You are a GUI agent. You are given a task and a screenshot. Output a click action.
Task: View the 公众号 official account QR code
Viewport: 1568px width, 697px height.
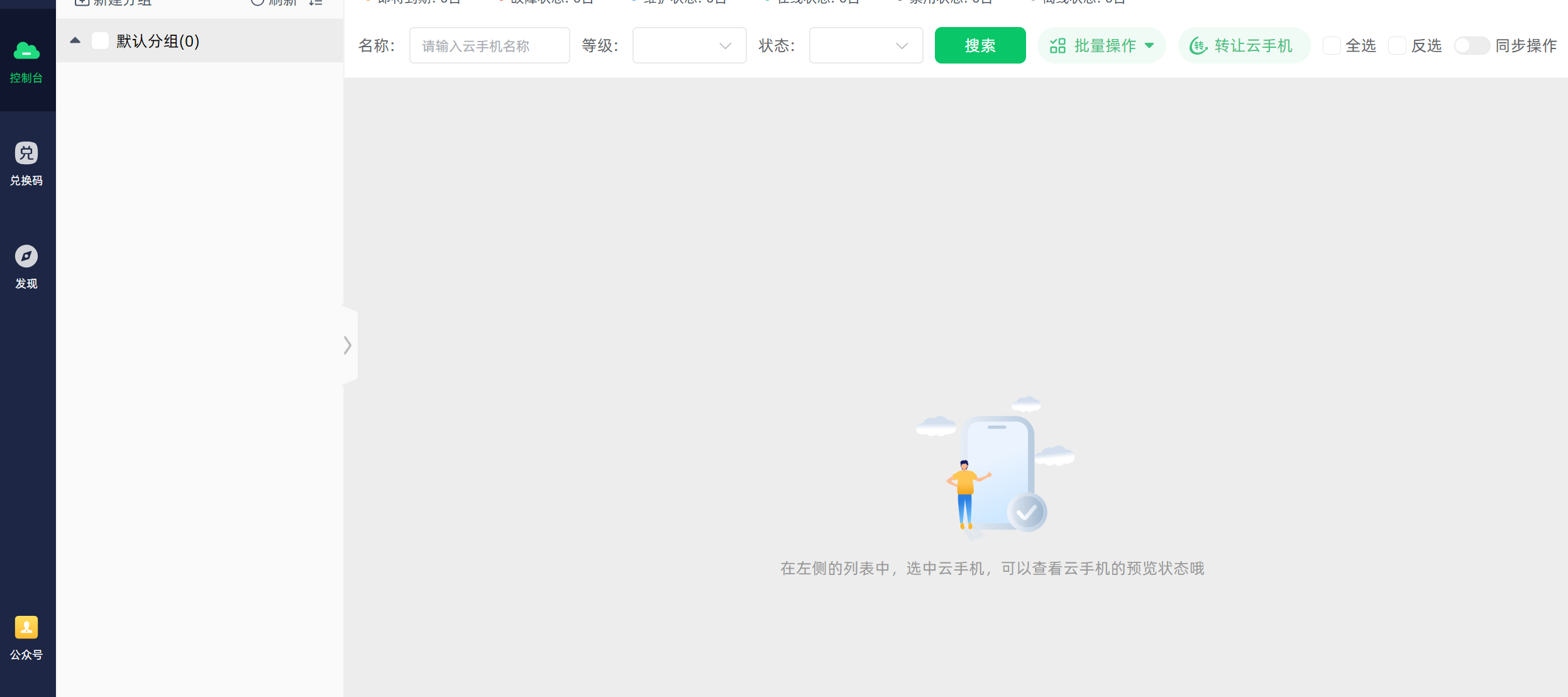pos(27,637)
